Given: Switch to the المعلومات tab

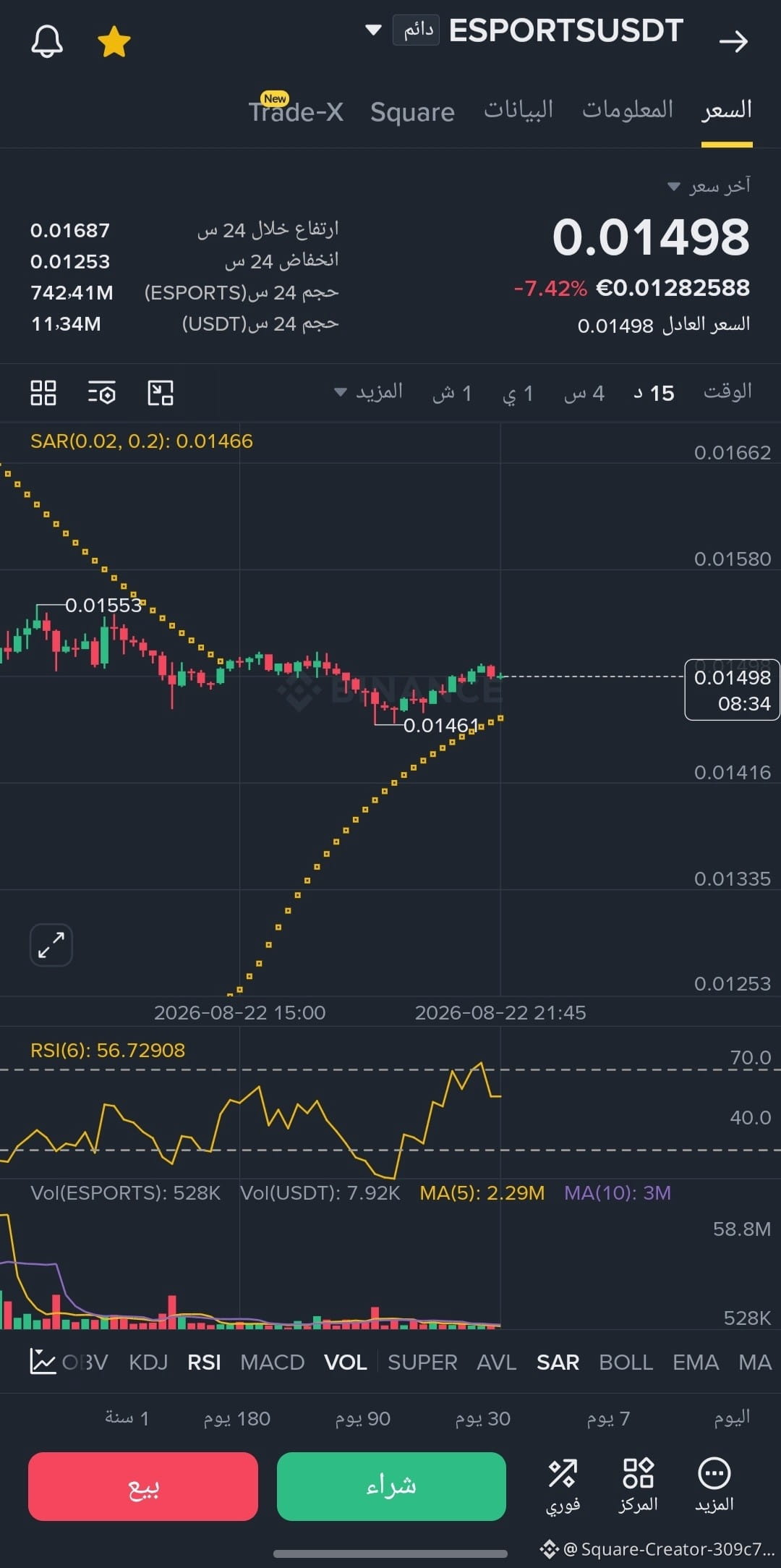Looking at the screenshot, I should point(628,110).
